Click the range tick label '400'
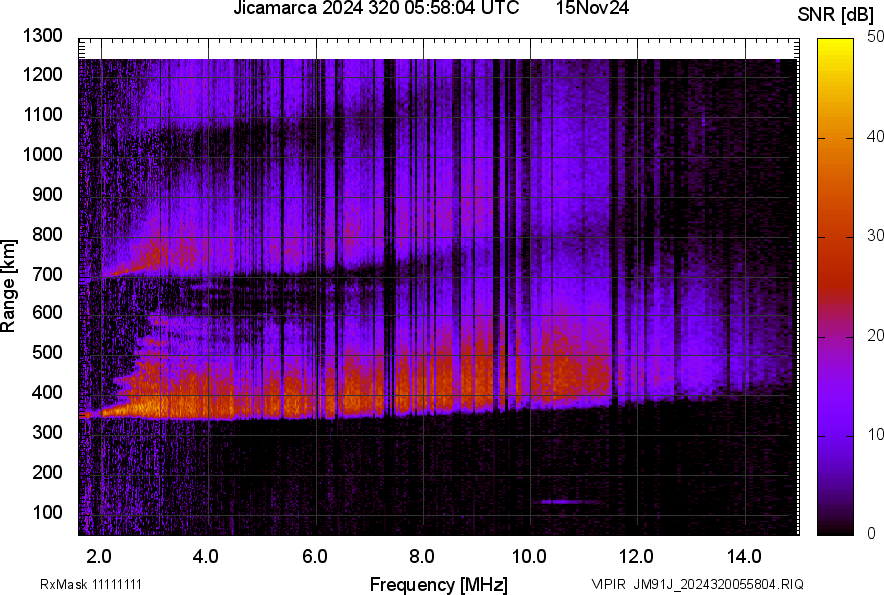Viewport: 884px width, 595px height. [47, 393]
